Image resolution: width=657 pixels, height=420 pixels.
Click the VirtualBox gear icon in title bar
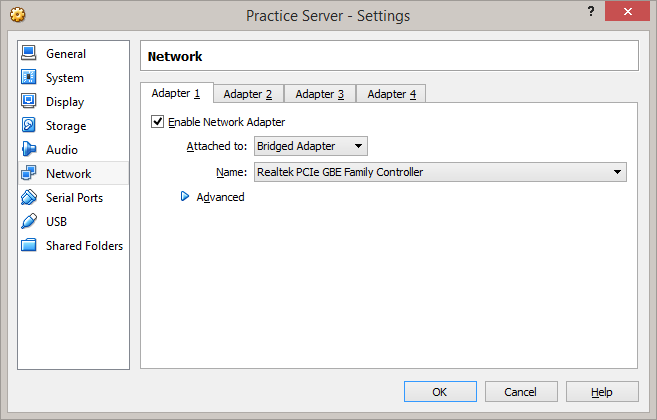[17, 15]
